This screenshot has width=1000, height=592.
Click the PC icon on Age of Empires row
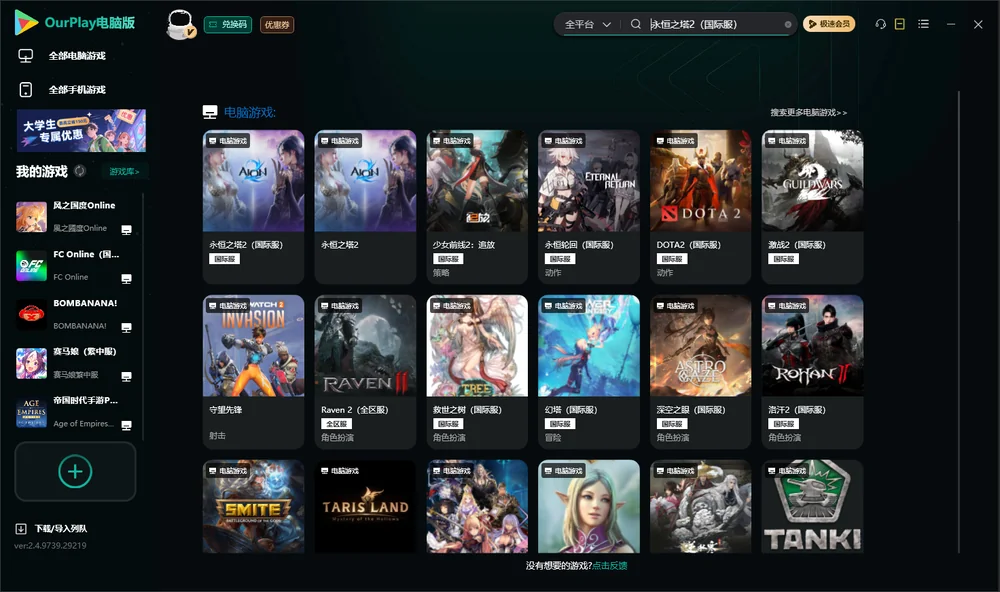click(126, 426)
